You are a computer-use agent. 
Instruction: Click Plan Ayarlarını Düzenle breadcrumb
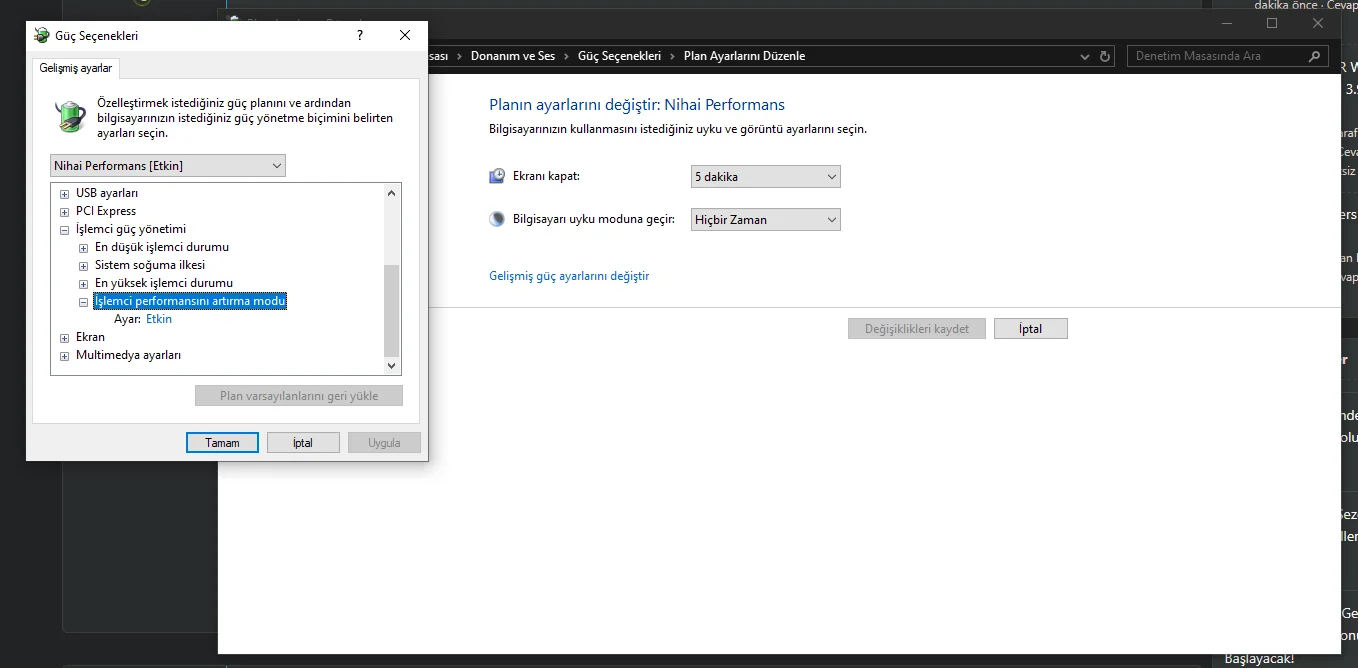tap(744, 56)
